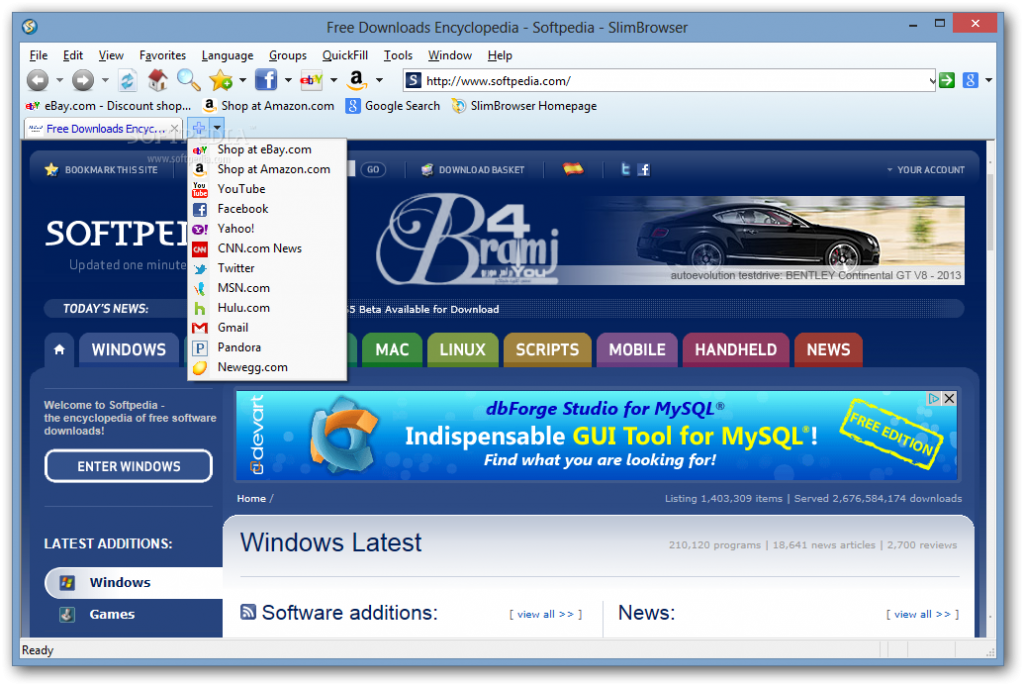The width and height of the screenshot is (1024, 686).
Task: Click in the URL address field
Action: click(670, 81)
